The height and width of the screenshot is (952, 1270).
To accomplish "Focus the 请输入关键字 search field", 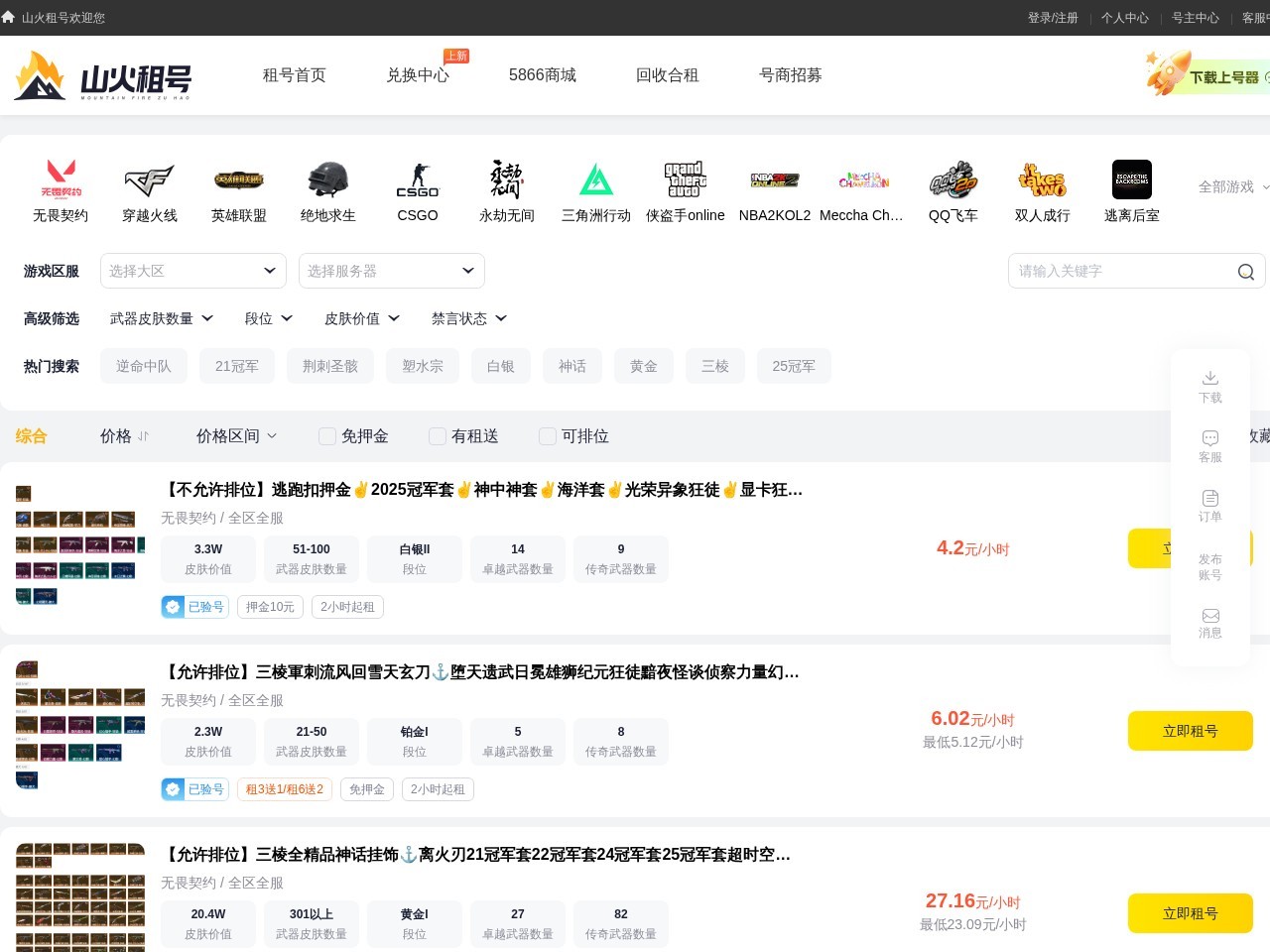I will tap(1121, 271).
